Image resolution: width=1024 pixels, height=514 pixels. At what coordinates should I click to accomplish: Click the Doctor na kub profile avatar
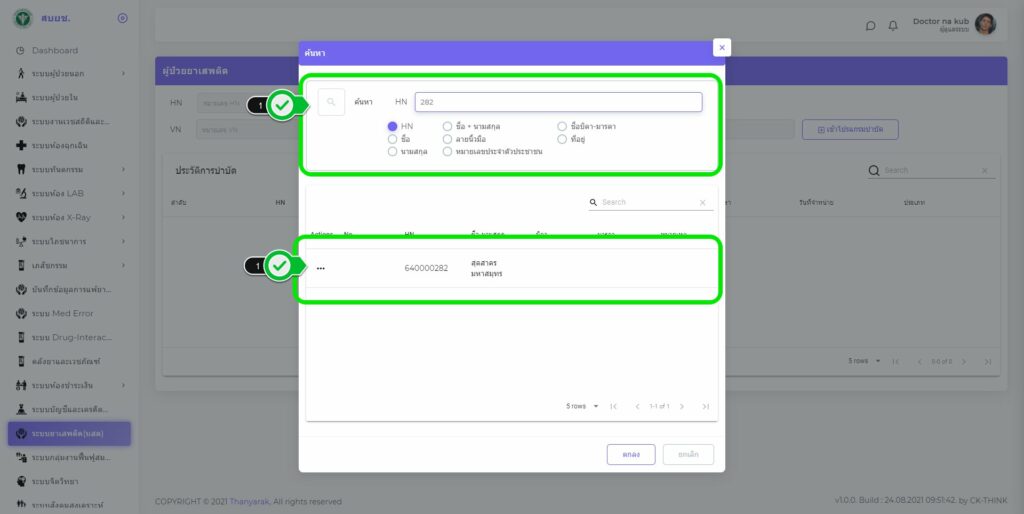pos(985,25)
